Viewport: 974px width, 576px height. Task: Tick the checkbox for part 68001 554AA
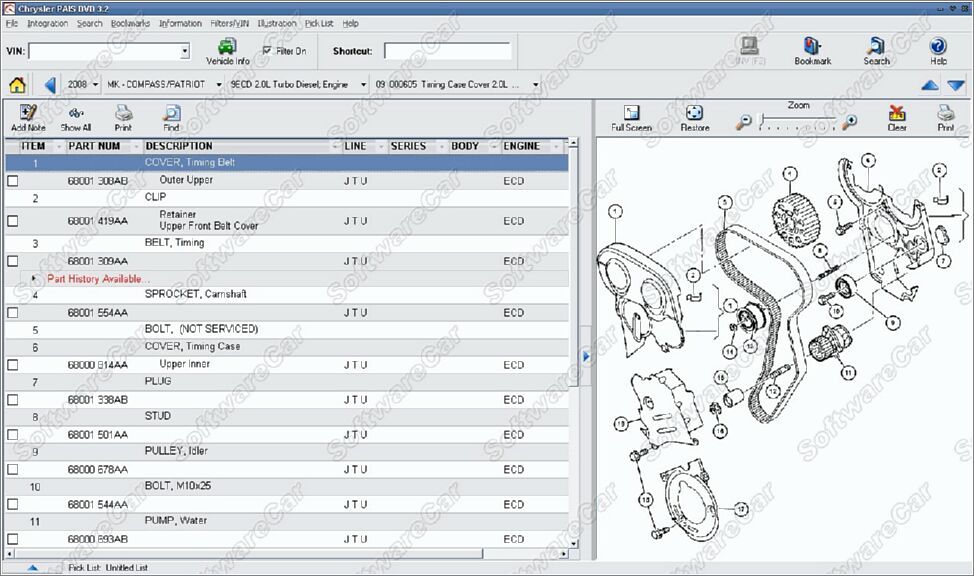pyautogui.click(x=13, y=313)
